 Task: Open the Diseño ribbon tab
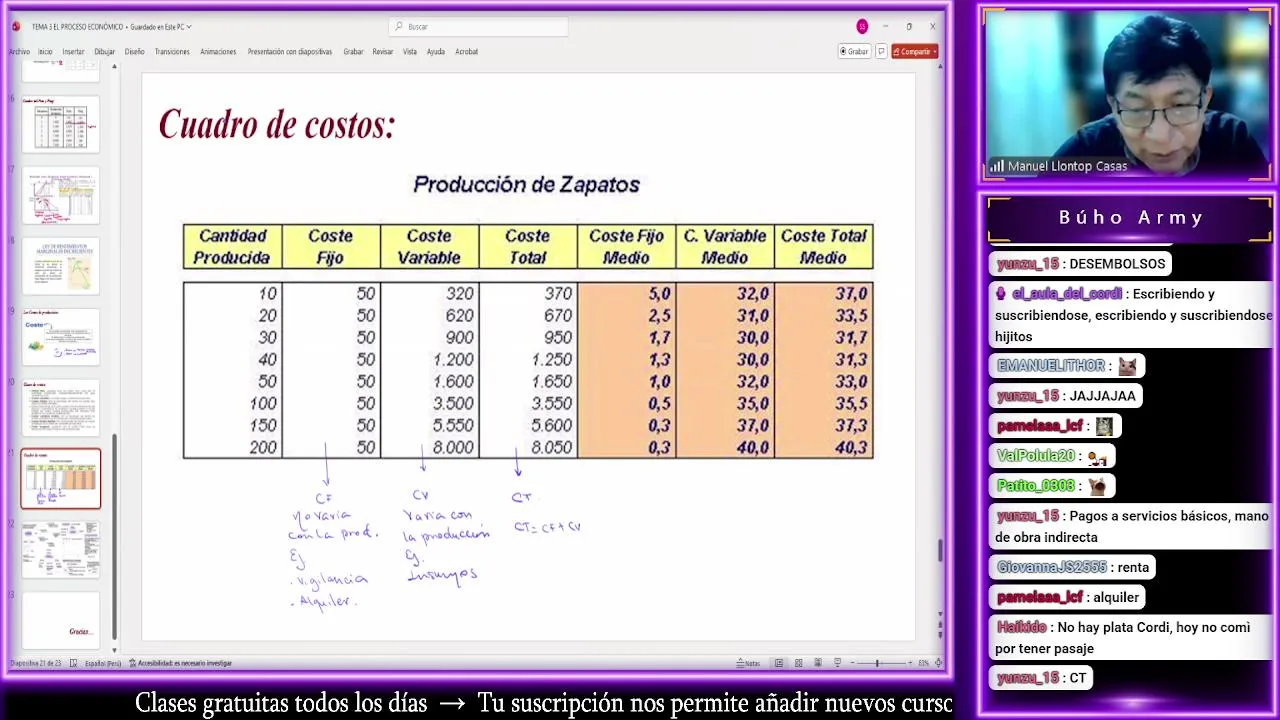point(134,52)
